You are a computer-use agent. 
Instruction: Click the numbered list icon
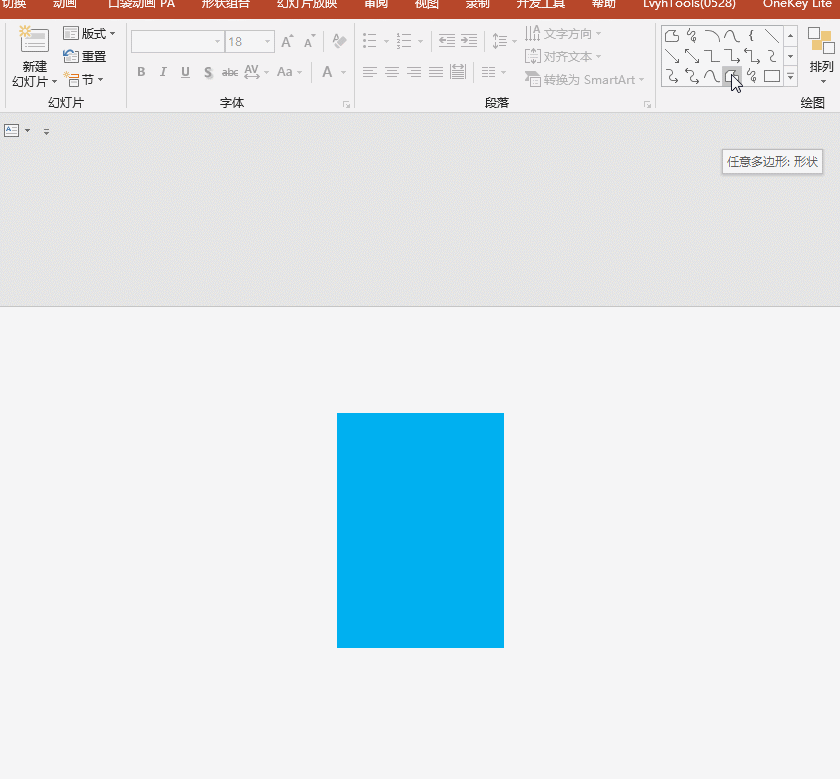pos(404,41)
